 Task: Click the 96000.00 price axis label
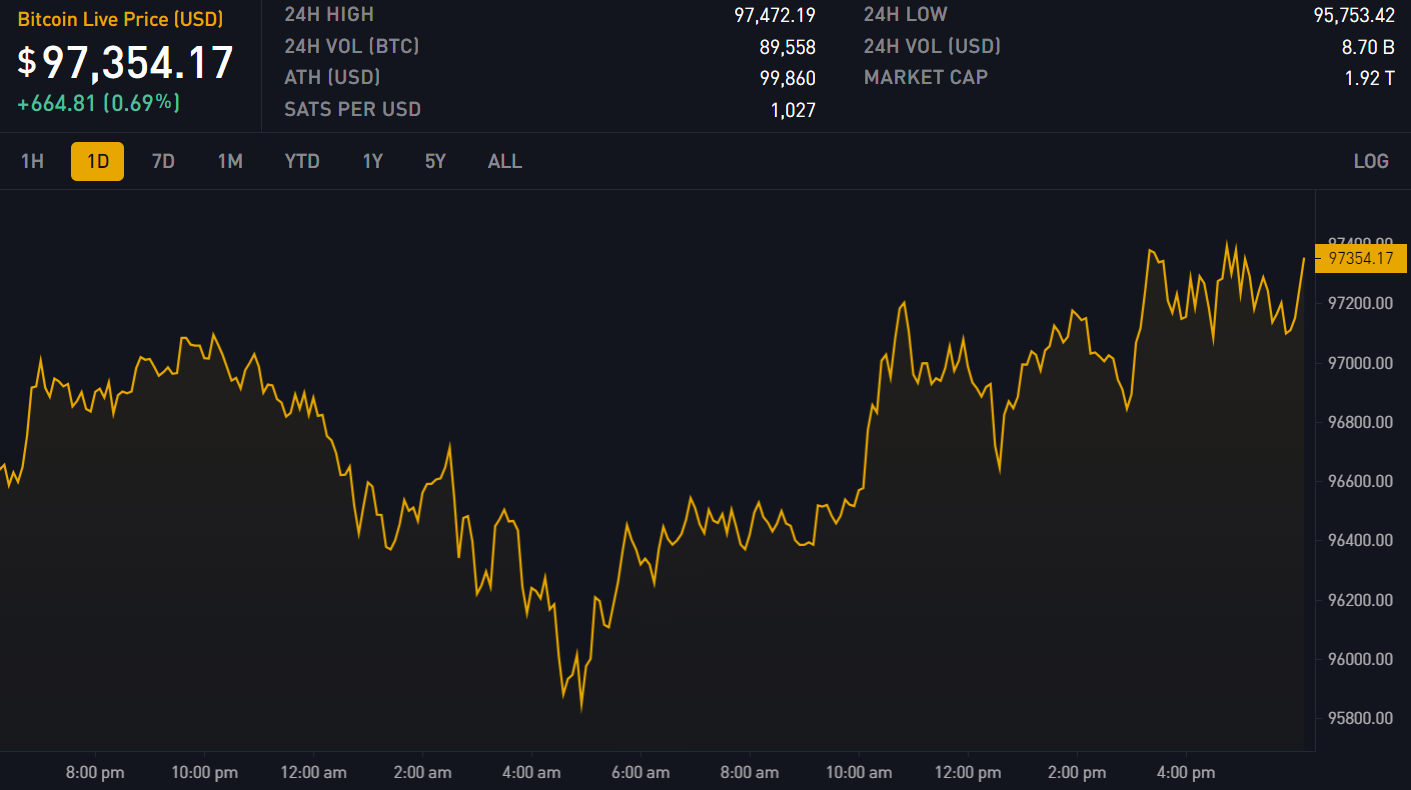(x=1359, y=659)
